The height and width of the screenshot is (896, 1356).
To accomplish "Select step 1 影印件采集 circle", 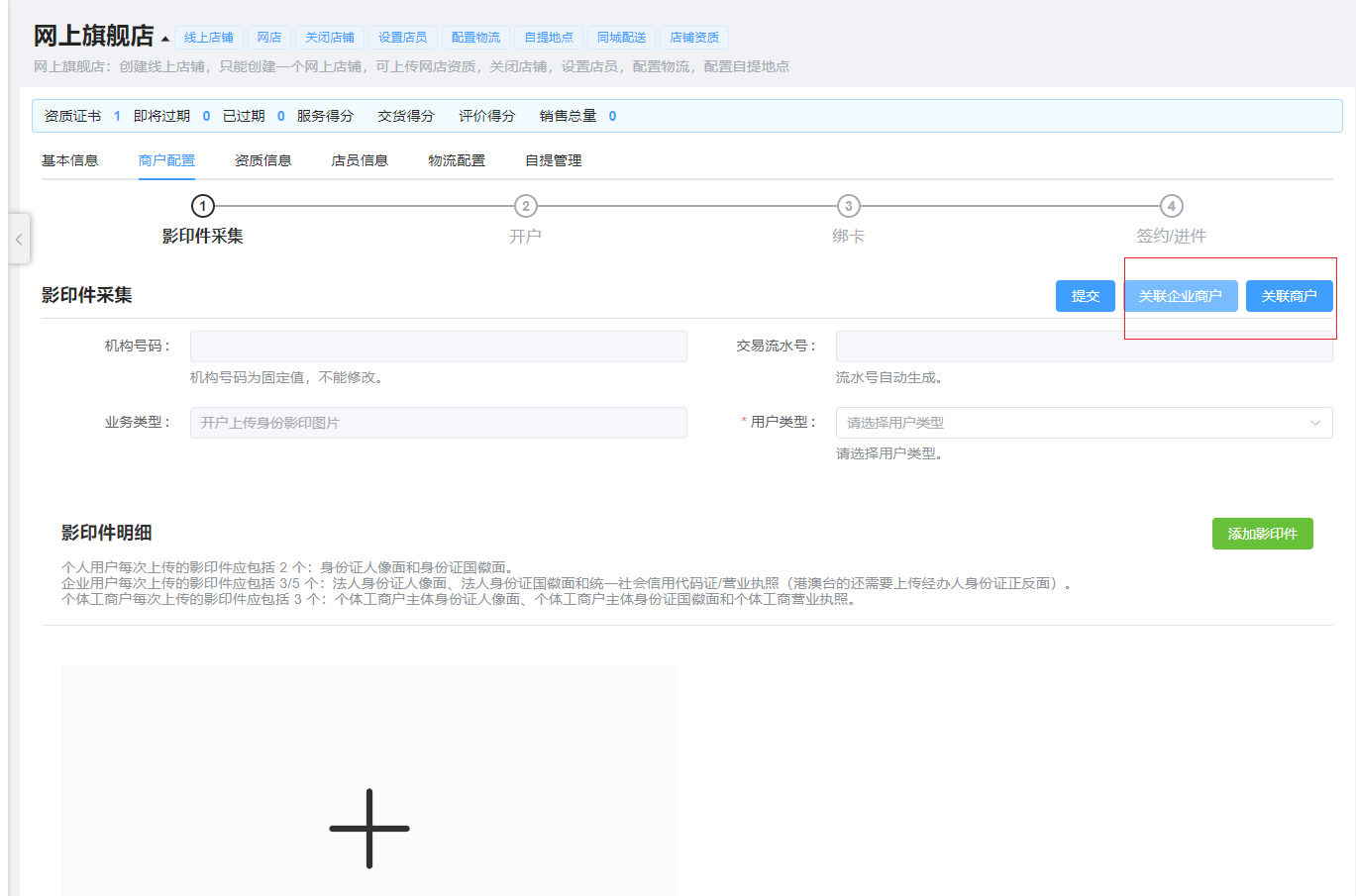I will click(202, 206).
